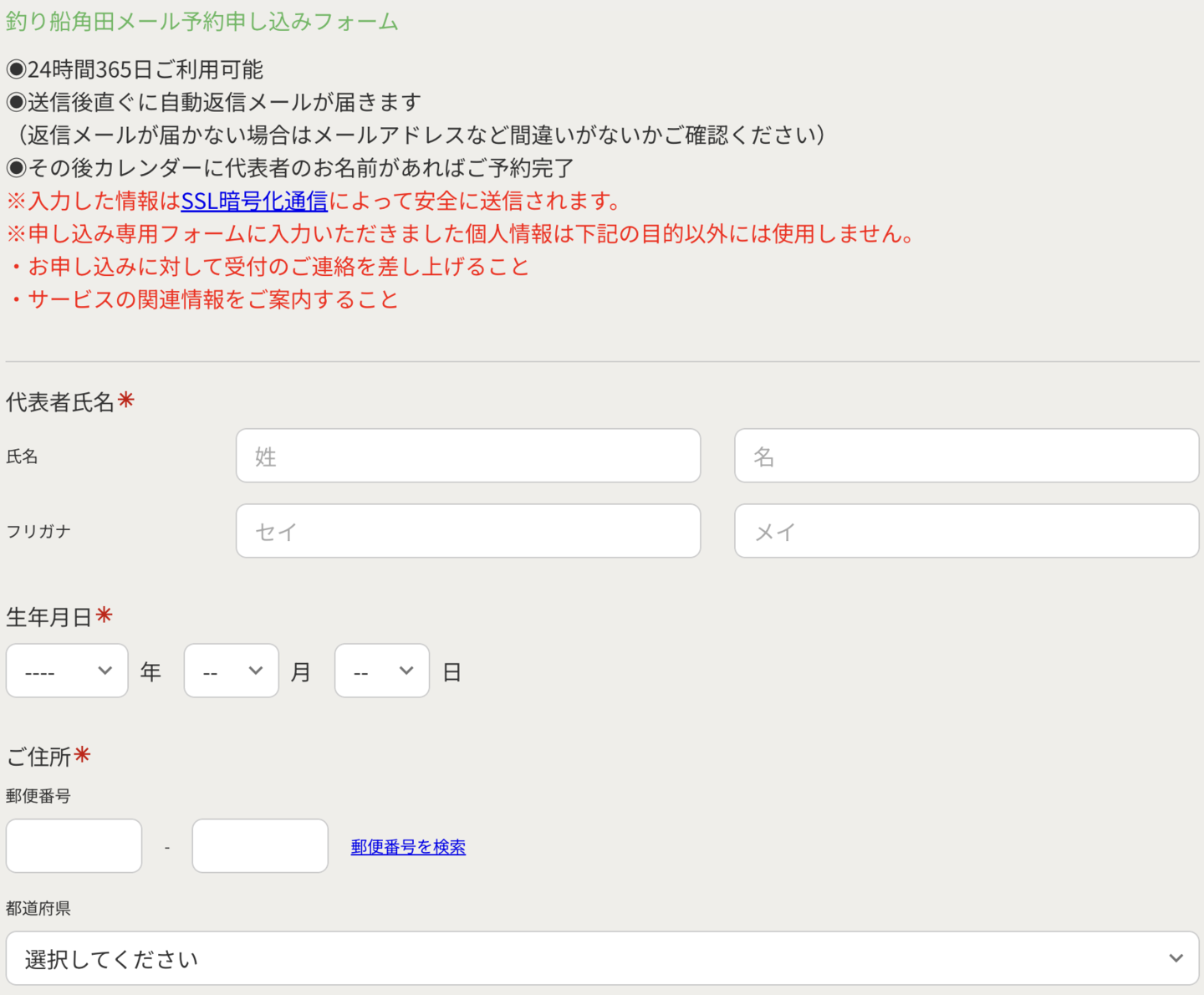Click the 生年月日 section heading
Image resolution: width=1204 pixels, height=995 pixels.
click(x=49, y=617)
